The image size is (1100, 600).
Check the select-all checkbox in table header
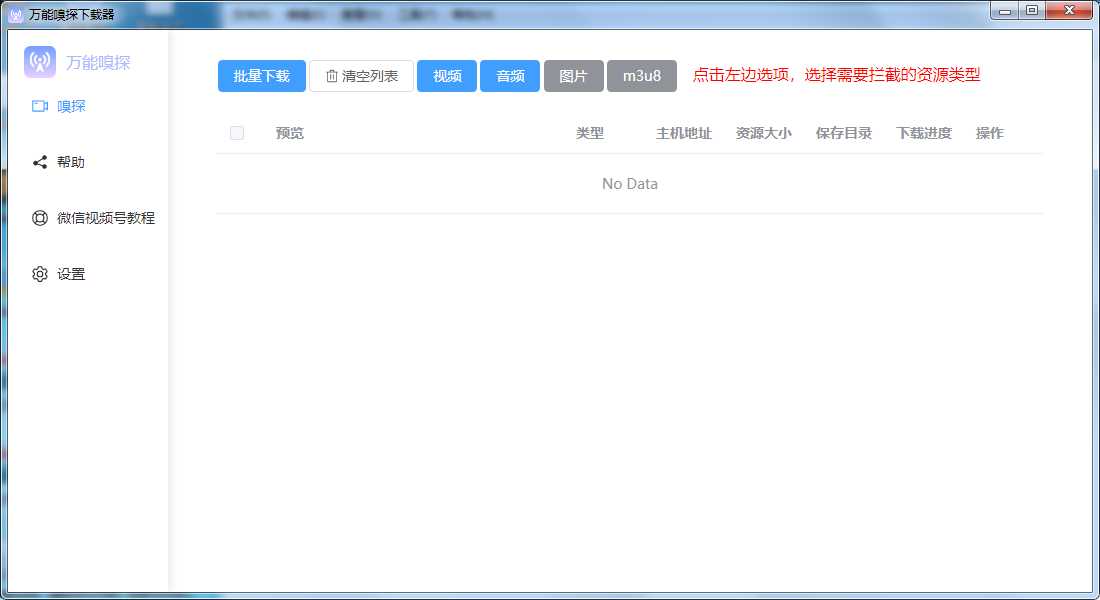pos(237,133)
